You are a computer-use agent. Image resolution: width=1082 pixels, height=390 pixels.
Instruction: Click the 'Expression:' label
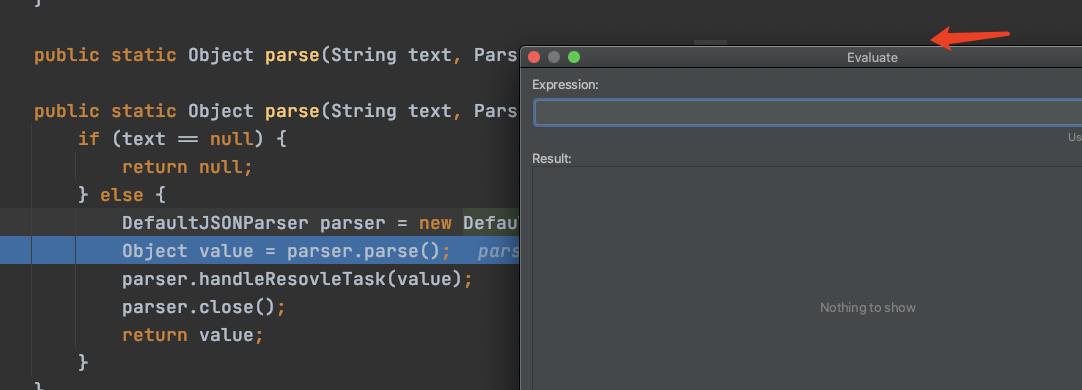[565, 85]
